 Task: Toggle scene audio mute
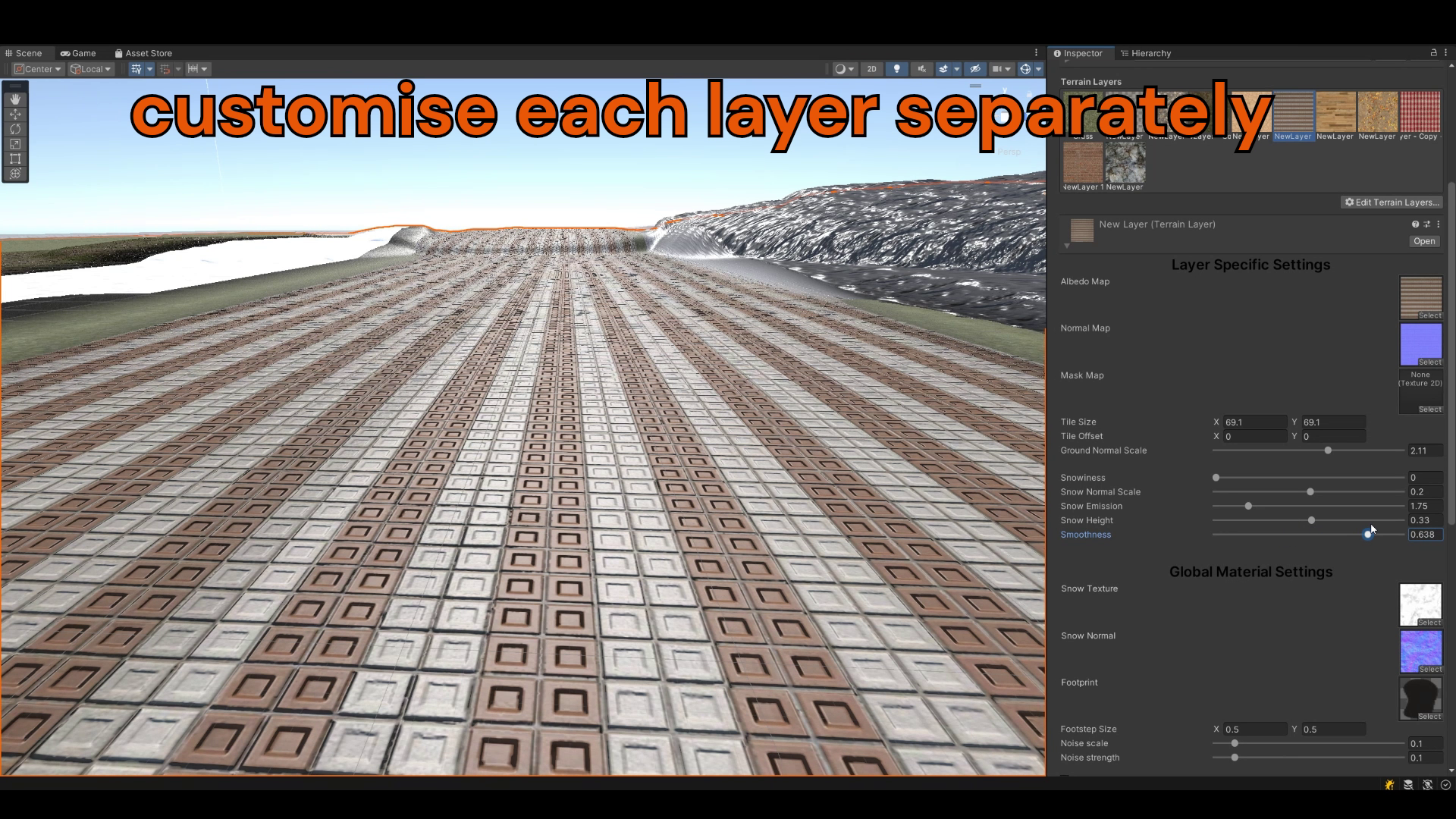[x=922, y=69]
